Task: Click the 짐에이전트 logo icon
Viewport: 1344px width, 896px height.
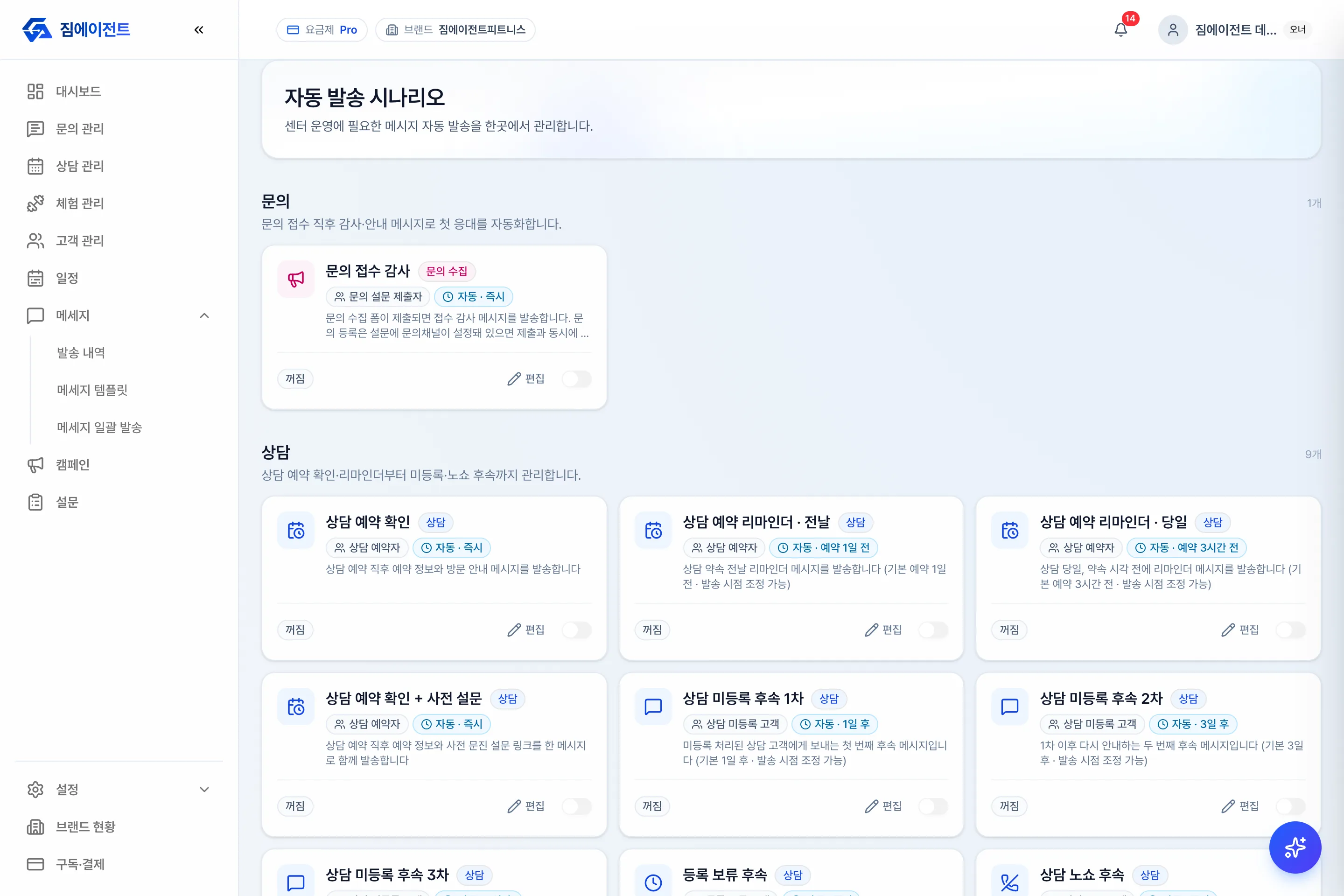Action: (36, 30)
